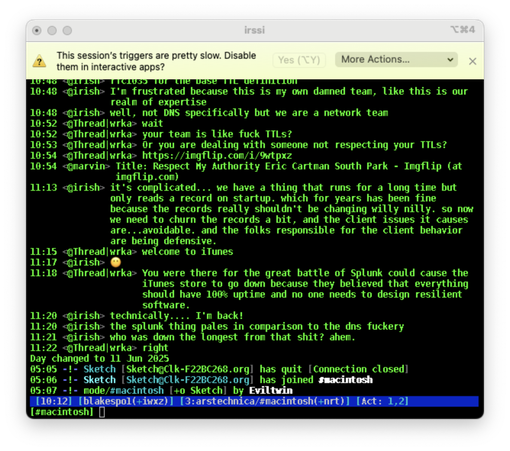The width and height of the screenshot is (510, 451).
Task: Dismiss the slow triggers notification
Action: pyautogui.click(x=472, y=61)
